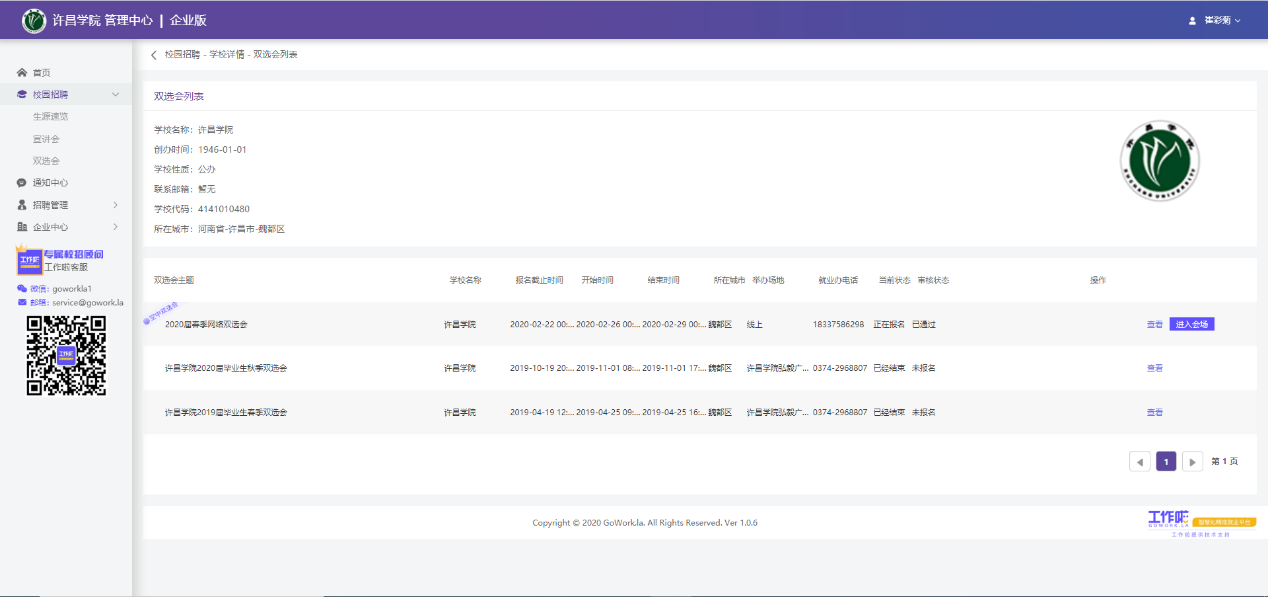Click 查看 for the 2019 spring fair
This screenshot has width=1268, height=597.
(1155, 412)
